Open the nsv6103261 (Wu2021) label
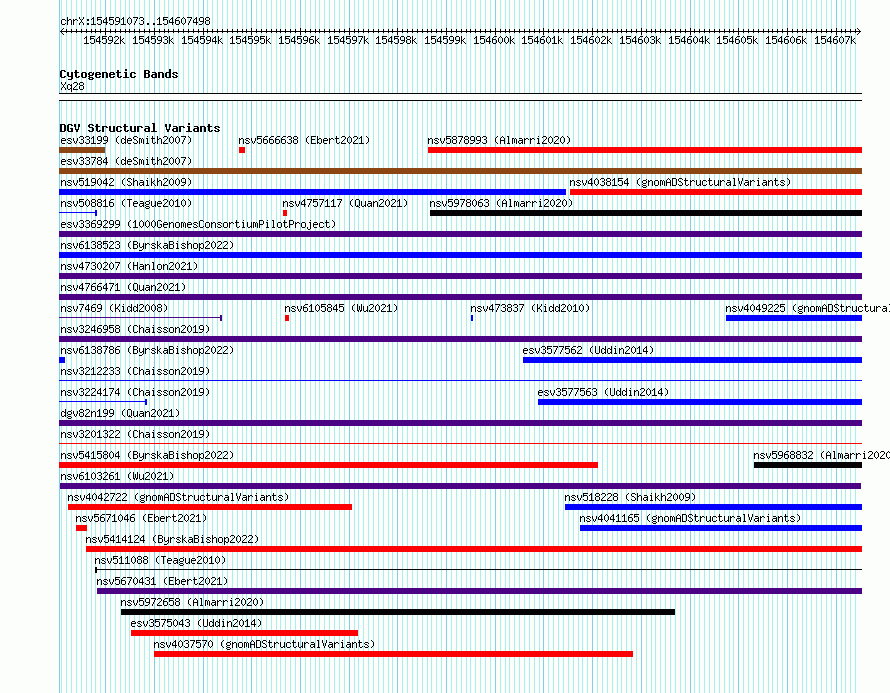Viewport: 890px width, 693px height. (x=117, y=476)
